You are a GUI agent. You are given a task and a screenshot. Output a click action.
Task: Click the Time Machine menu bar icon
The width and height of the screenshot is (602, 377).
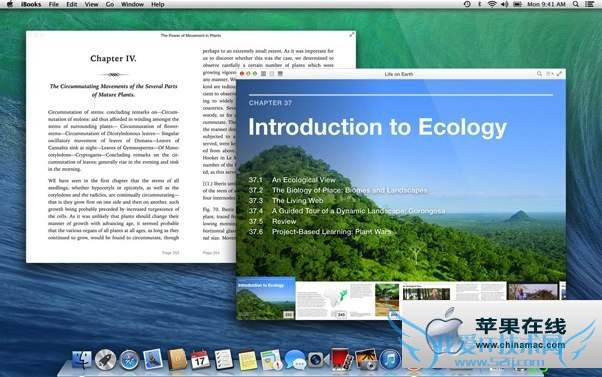467,4
